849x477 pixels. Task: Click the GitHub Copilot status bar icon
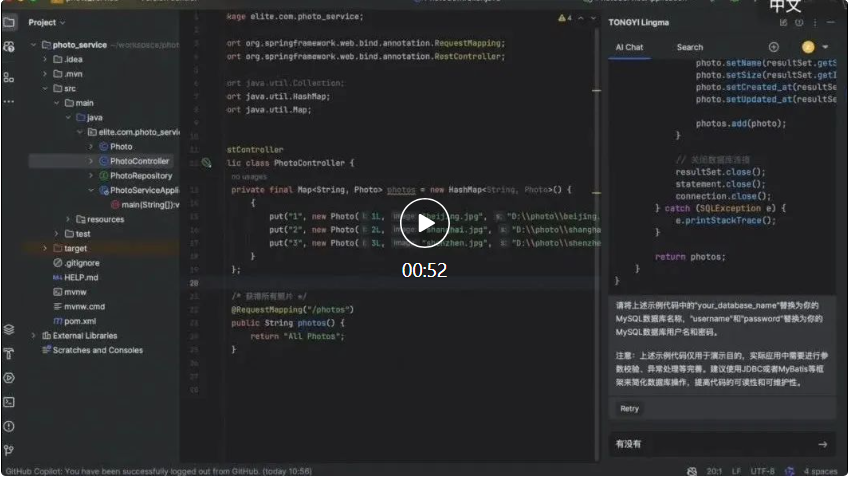click(692, 471)
